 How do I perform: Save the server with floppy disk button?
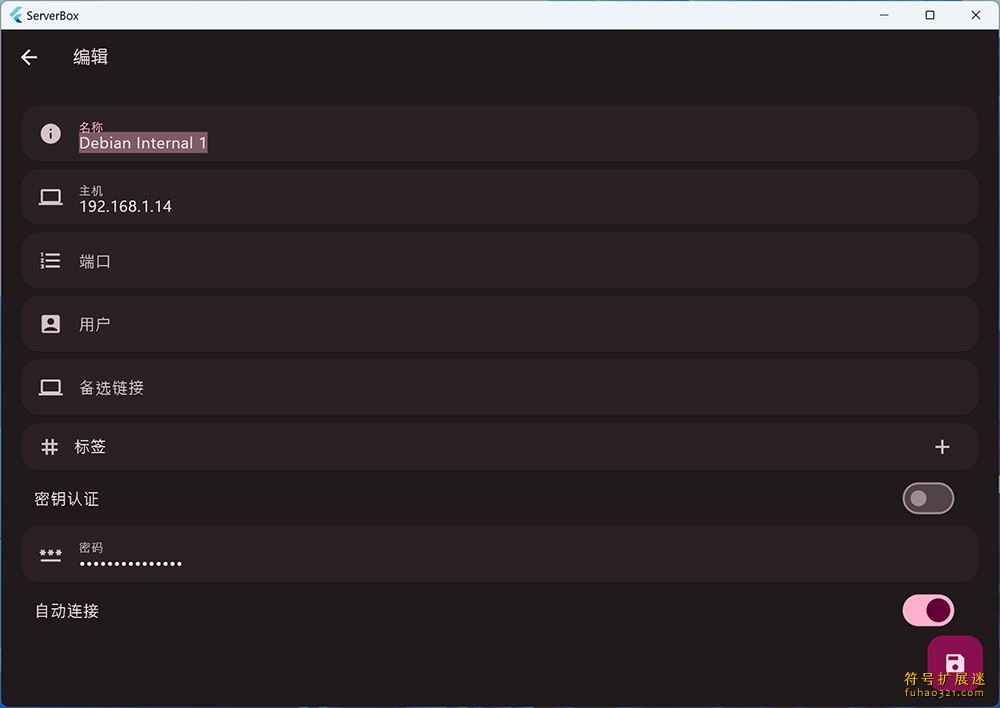click(x=955, y=663)
